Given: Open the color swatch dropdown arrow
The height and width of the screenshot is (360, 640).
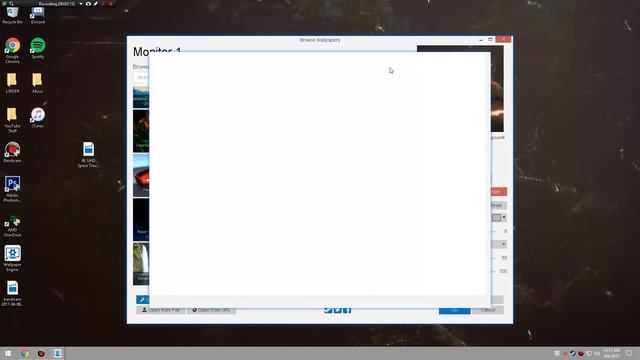Looking at the screenshot, I should pyautogui.click(x=504, y=218).
